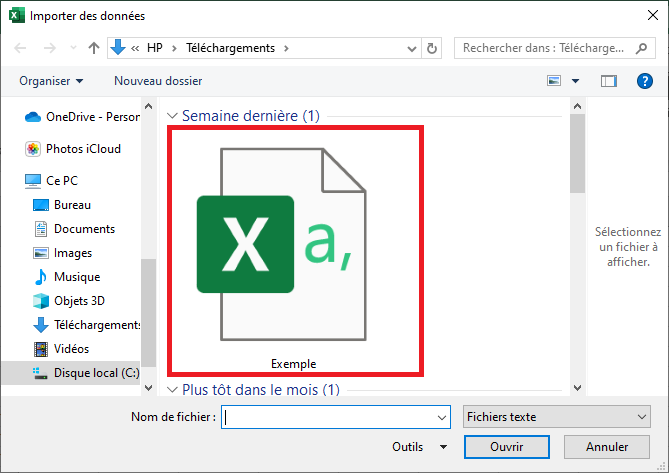This screenshot has height=473, width=669.
Task: Click the Ouvrir button
Action: point(507,447)
